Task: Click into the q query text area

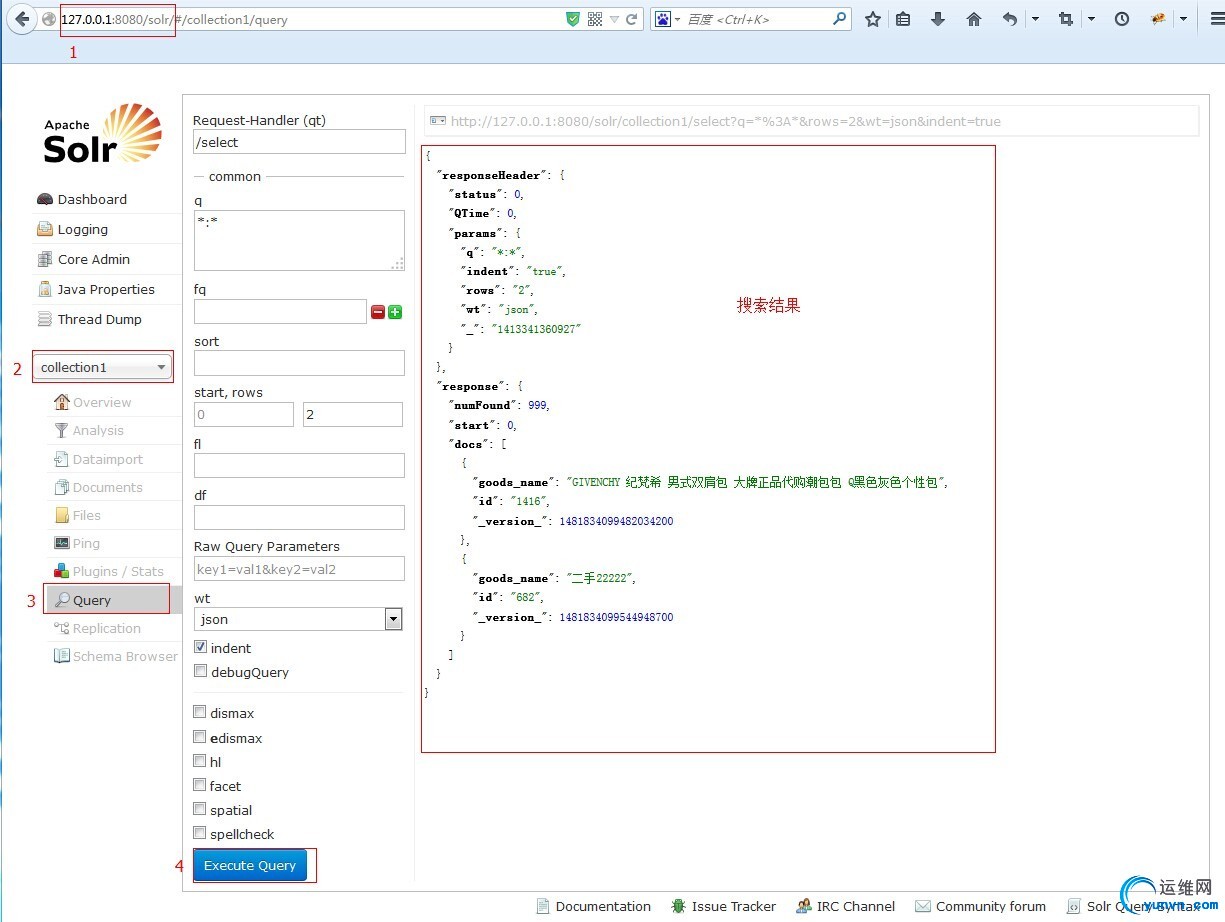Action: coord(299,240)
